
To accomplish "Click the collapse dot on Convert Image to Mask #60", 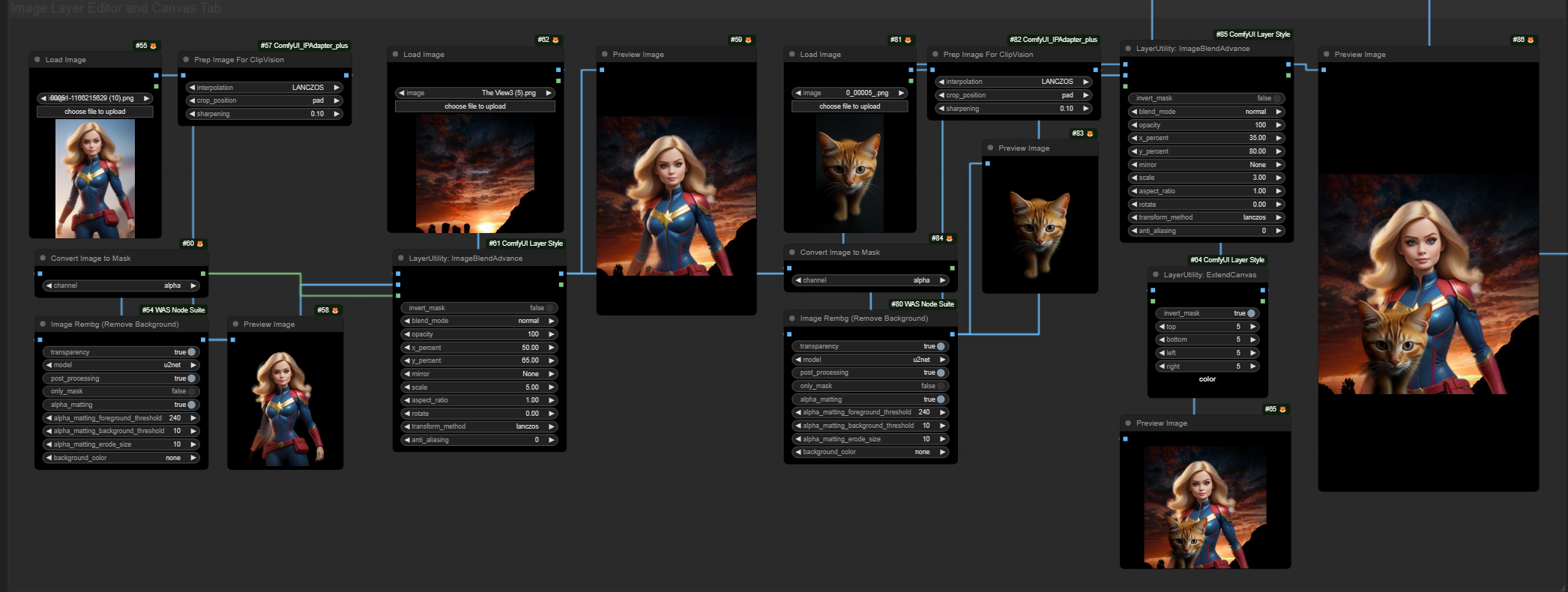I will click(x=42, y=259).
